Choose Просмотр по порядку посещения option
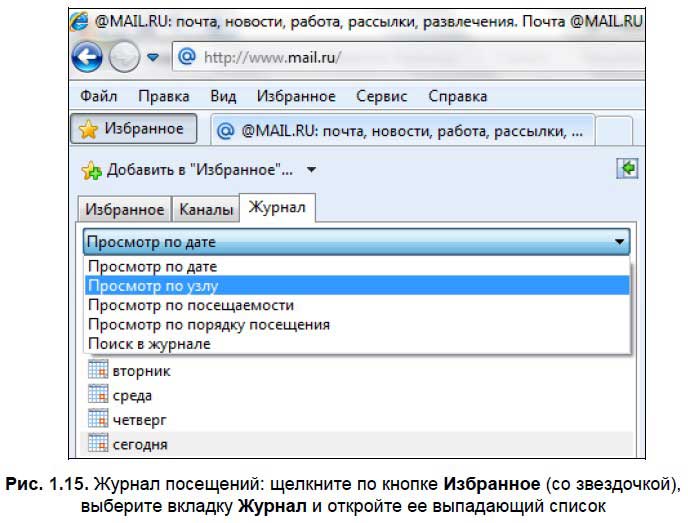Viewport: 688px width, 523px height. (357, 324)
